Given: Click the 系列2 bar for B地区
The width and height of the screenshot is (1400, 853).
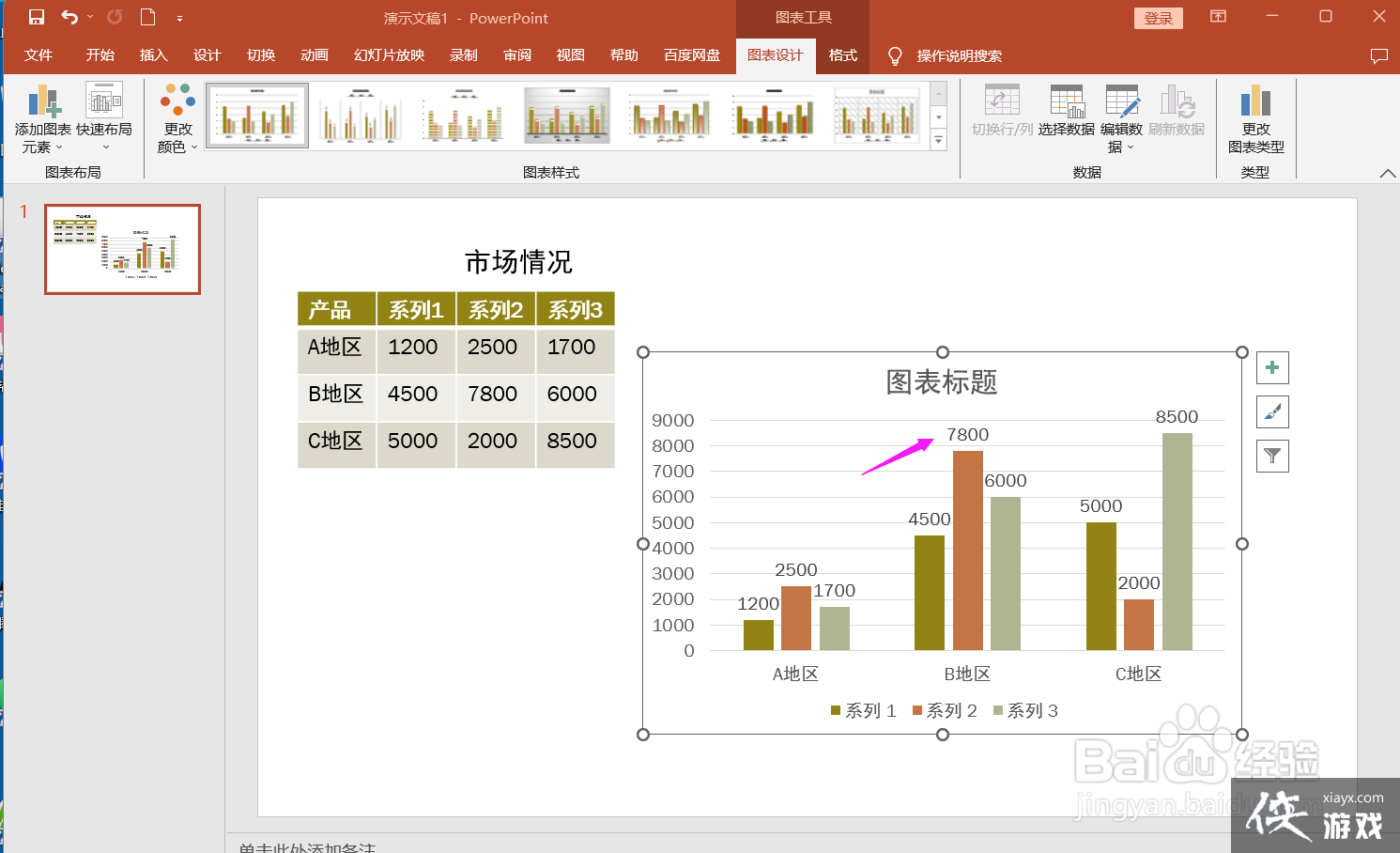Looking at the screenshot, I should coord(968,551).
